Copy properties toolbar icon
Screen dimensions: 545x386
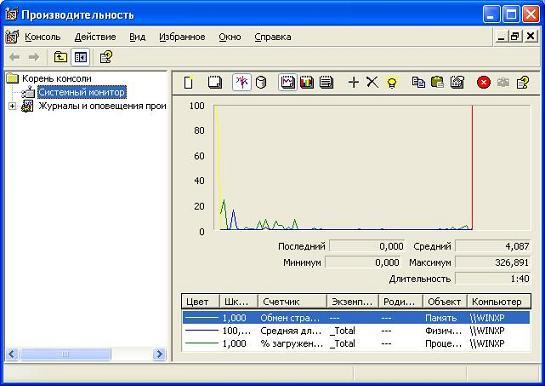pyautogui.click(x=418, y=82)
